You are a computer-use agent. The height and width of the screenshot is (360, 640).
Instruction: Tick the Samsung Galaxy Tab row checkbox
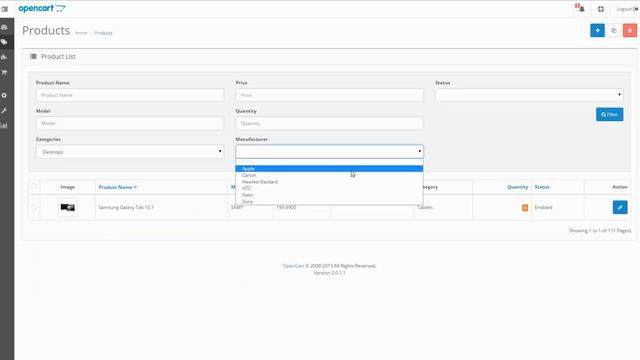(34, 207)
